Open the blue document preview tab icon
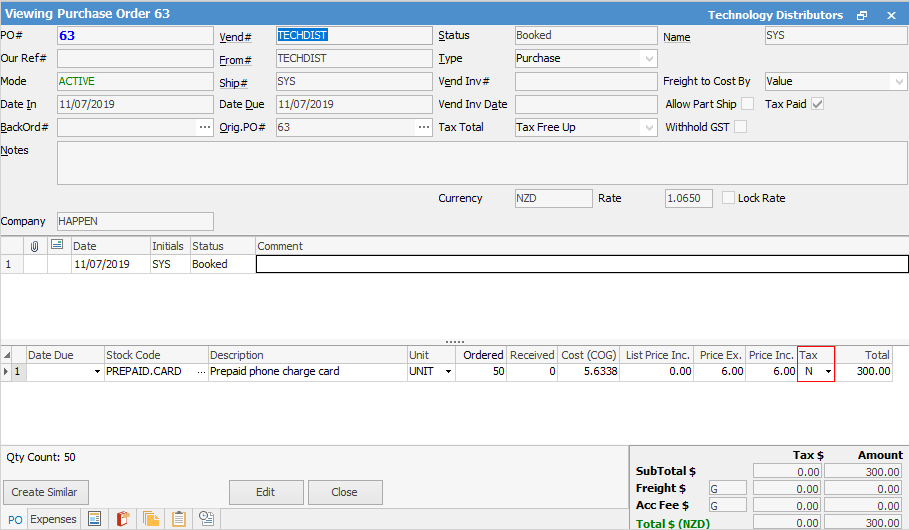 click(95, 519)
